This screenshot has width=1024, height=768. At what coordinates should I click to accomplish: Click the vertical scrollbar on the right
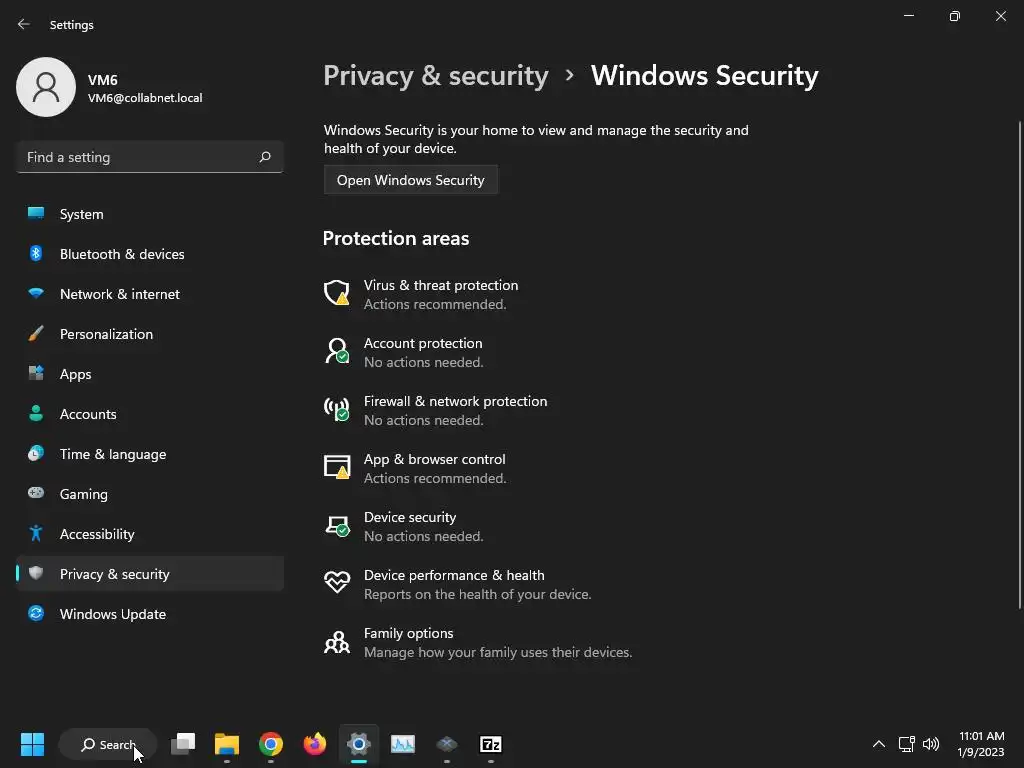tap(1019, 366)
